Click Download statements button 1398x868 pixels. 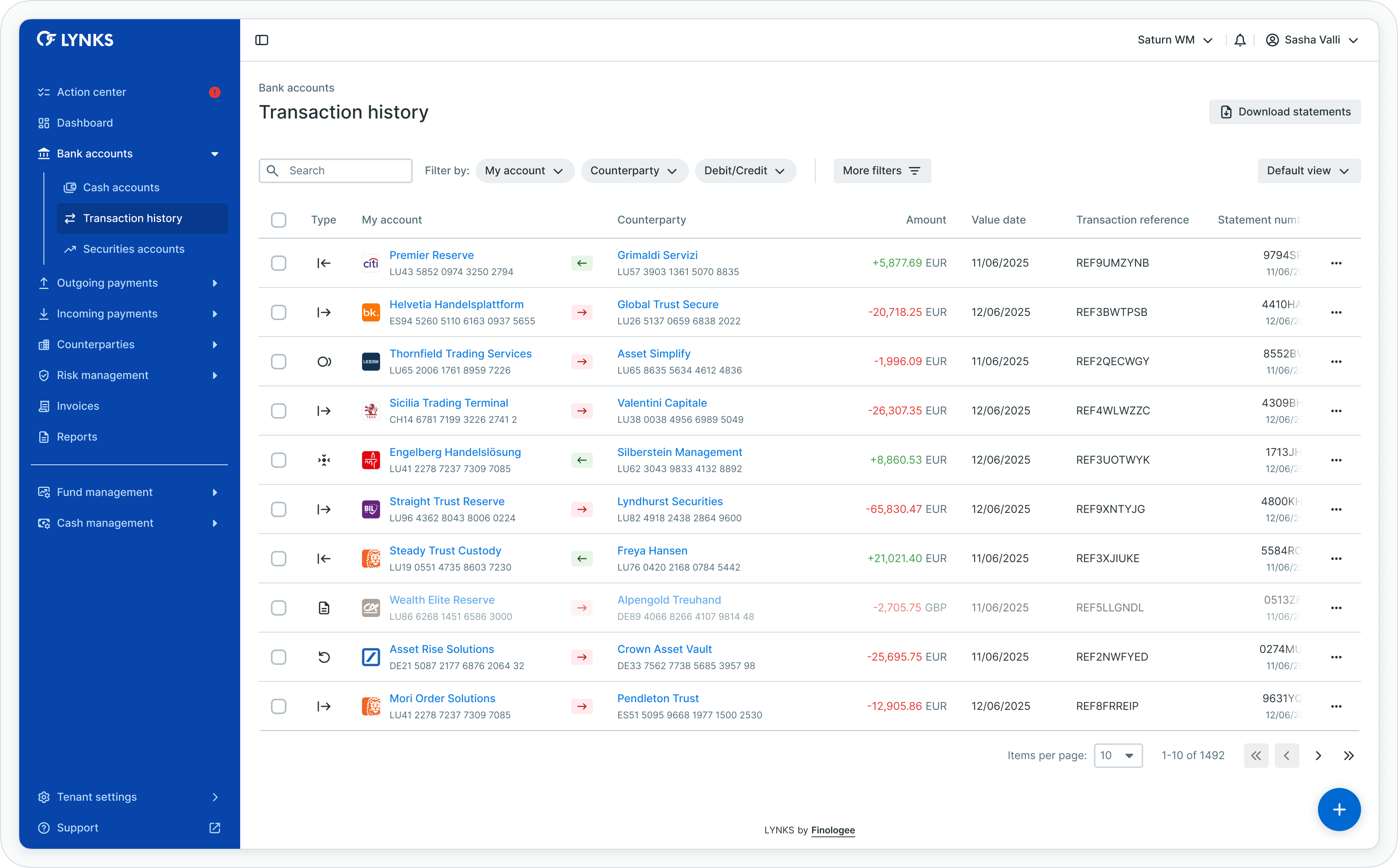1285,112
